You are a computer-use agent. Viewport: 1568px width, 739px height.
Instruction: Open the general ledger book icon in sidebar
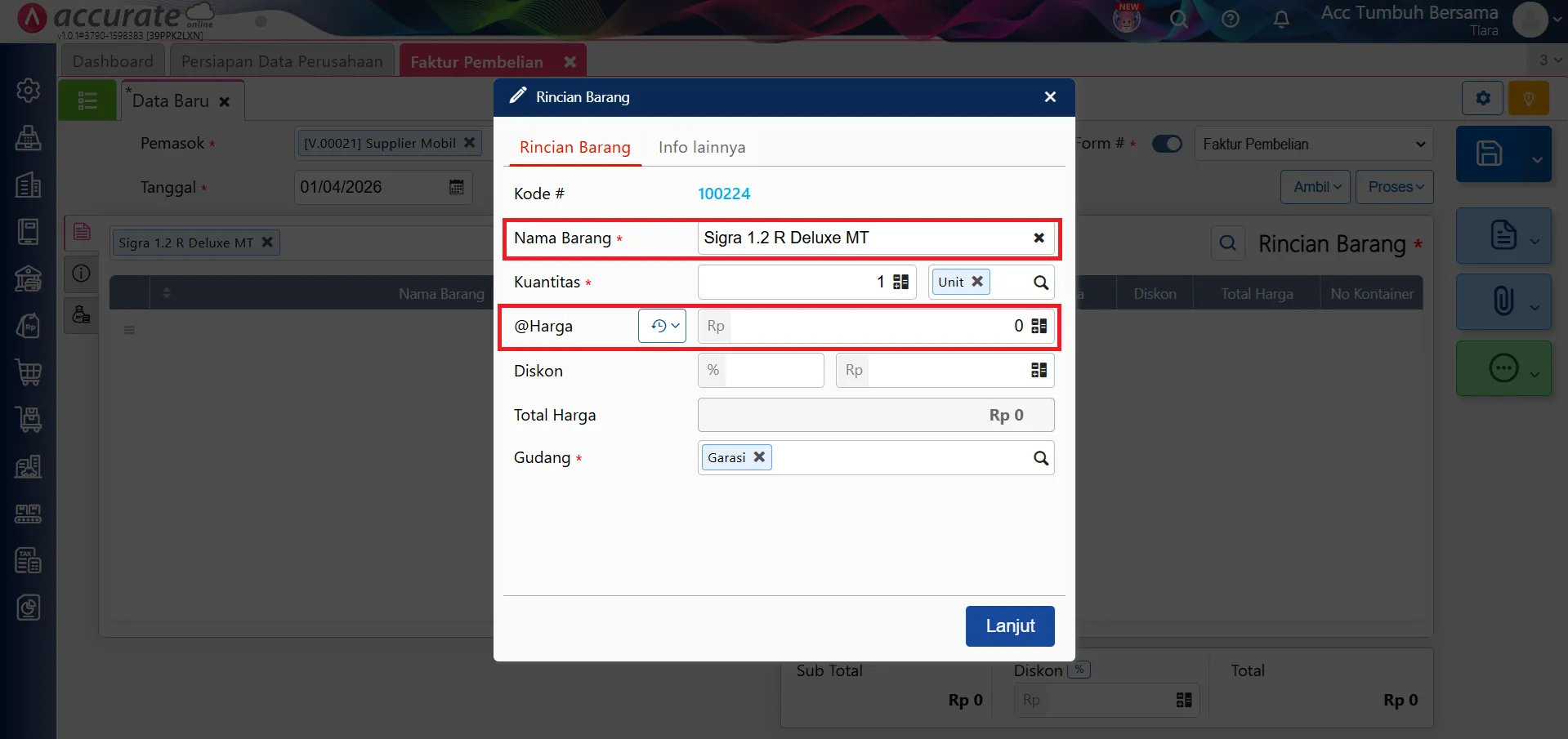pos(29,232)
